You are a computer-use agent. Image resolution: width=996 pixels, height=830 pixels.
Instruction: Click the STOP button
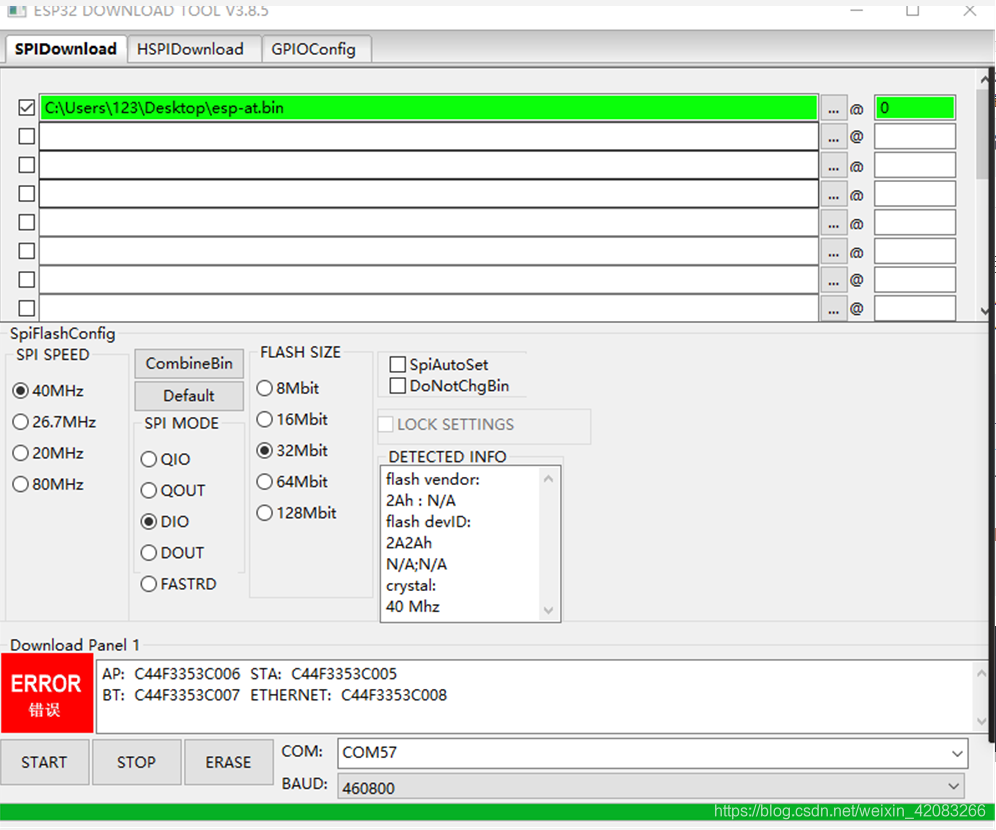point(137,761)
